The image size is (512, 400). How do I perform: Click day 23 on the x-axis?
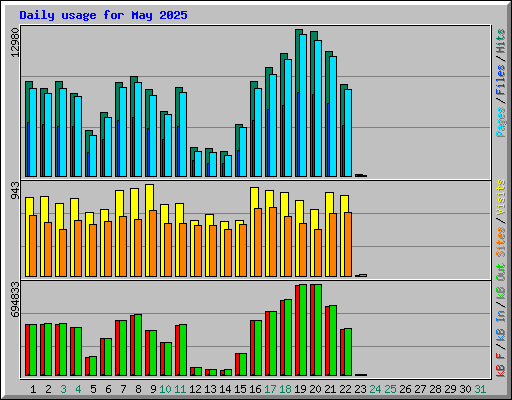(x=360, y=389)
